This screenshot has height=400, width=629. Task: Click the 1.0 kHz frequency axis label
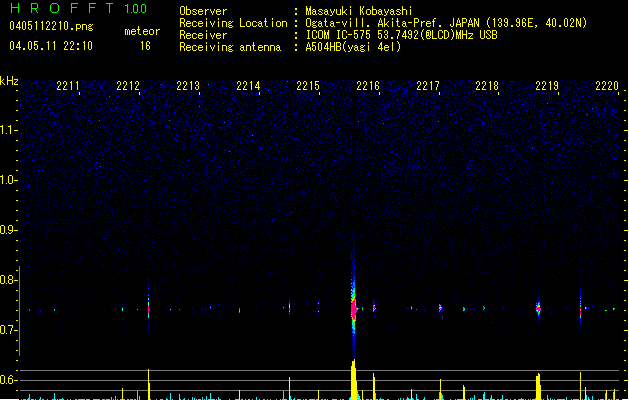[x=8, y=180]
